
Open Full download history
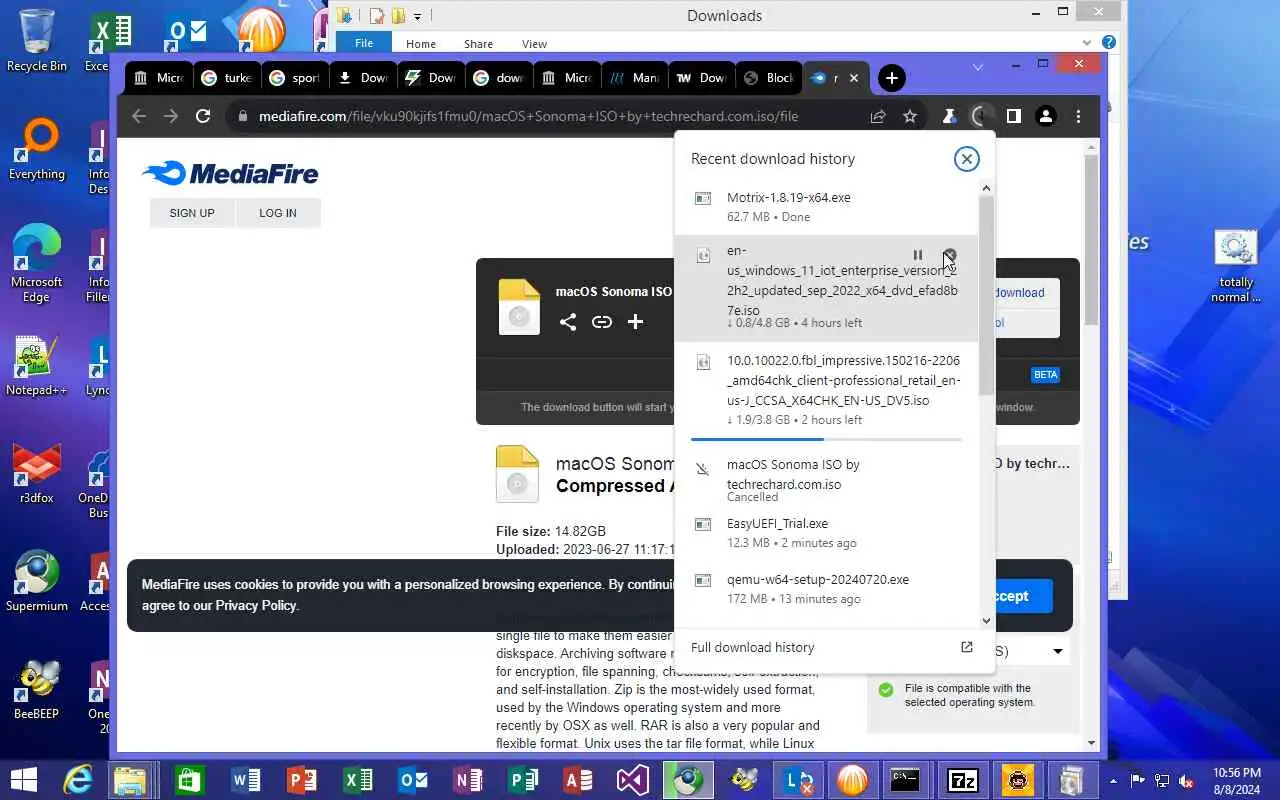(752, 647)
